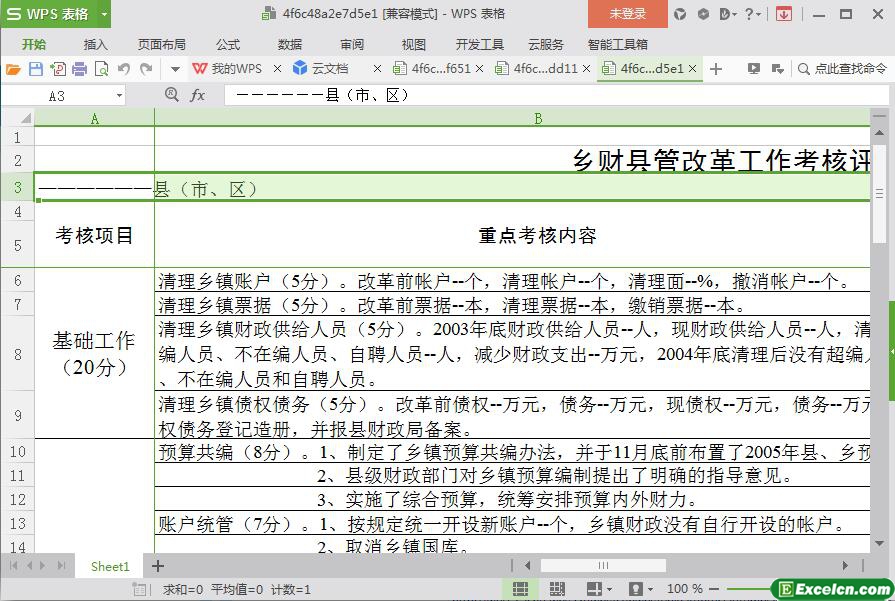Screen dimensions: 895x601
Task: Open the 智能工具箱 ribbon tab
Action: click(x=618, y=45)
